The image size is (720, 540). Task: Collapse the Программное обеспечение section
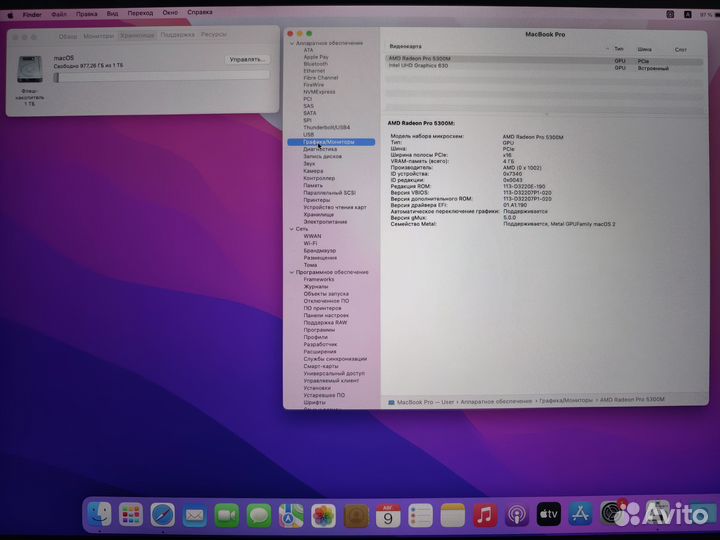pos(292,272)
